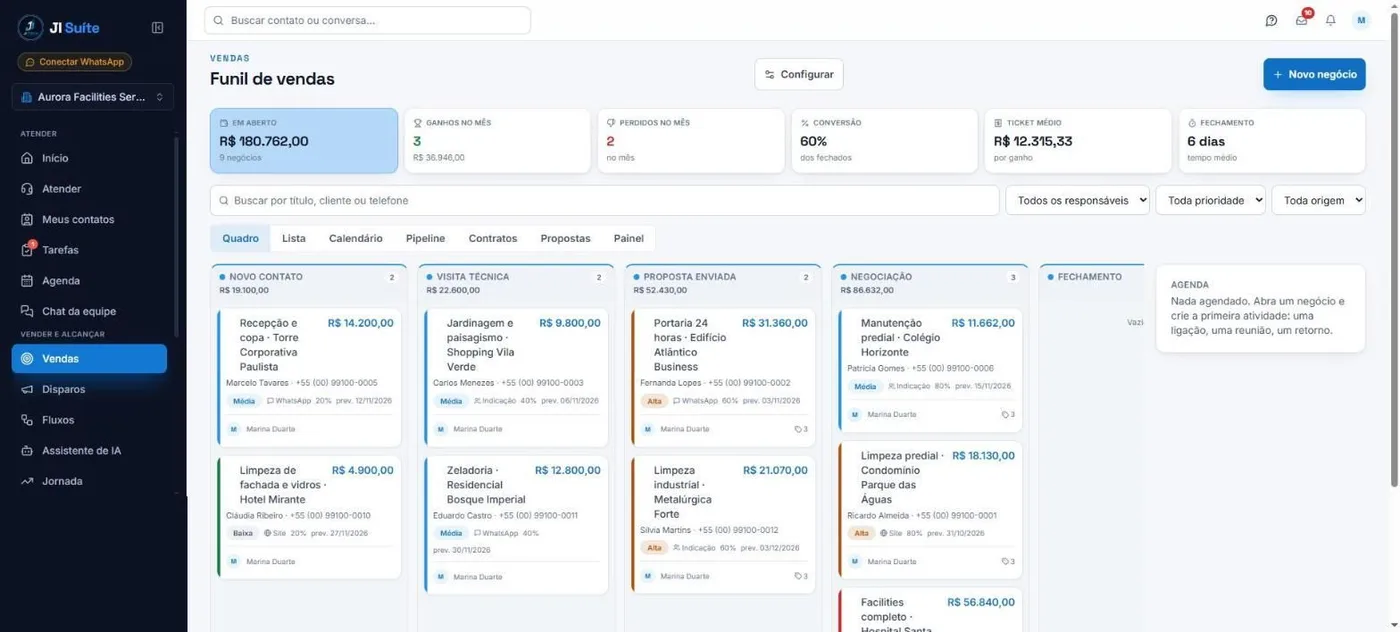Click the Meus contatos icon
The width and height of the screenshot is (1400, 632).
(x=27, y=219)
